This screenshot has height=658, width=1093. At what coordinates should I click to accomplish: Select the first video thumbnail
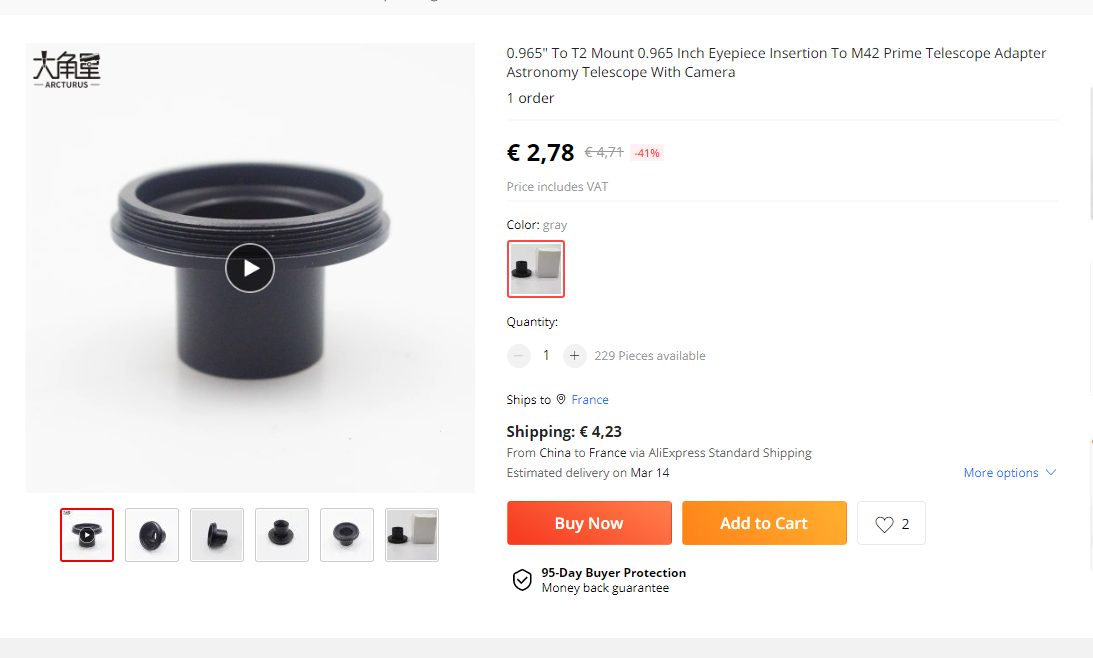coord(87,535)
